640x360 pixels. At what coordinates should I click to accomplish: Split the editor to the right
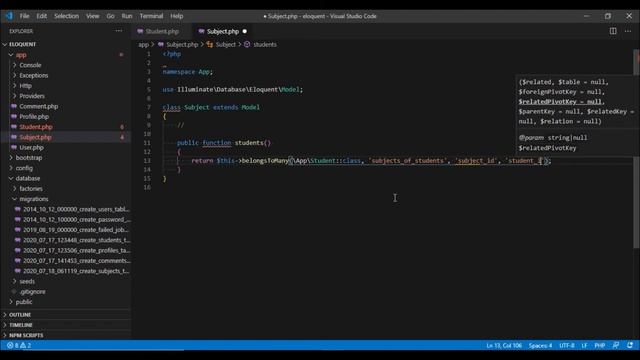pyautogui.click(x=613, y=31)
